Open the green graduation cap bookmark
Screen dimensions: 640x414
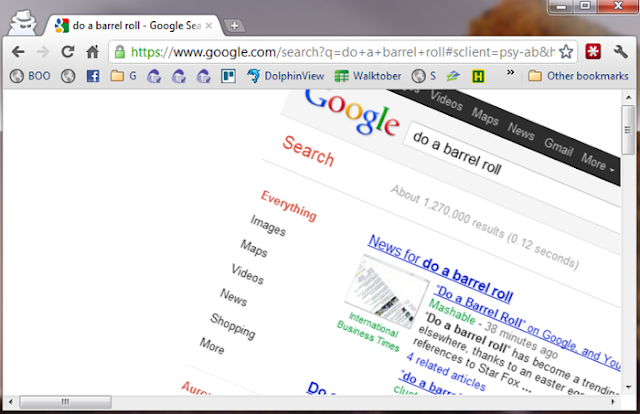452,76
